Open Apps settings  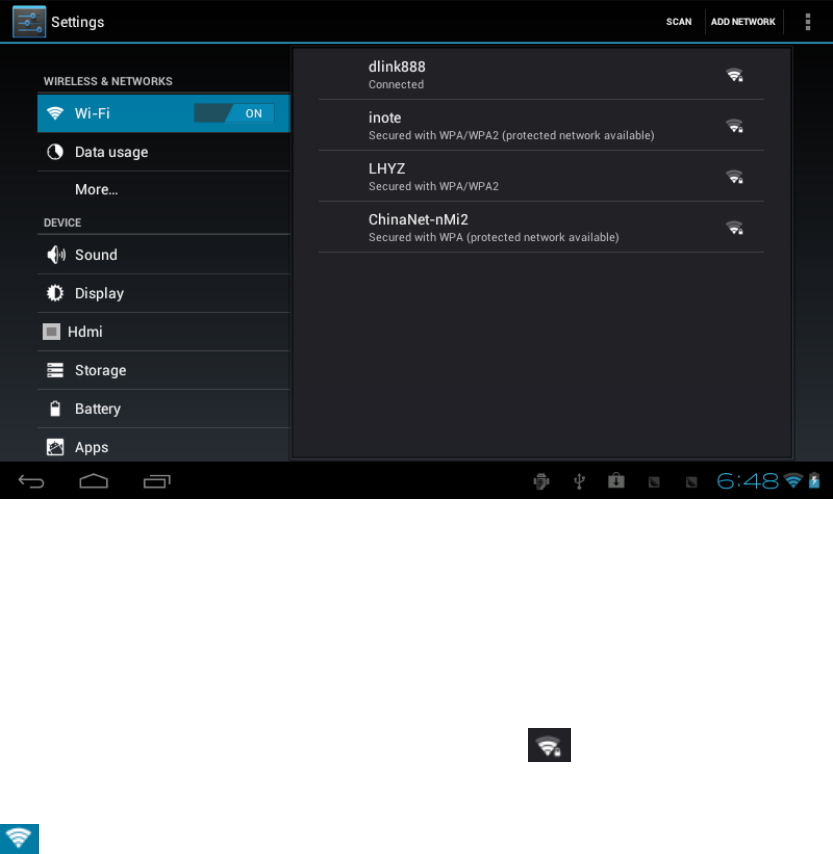click(163, 447)
